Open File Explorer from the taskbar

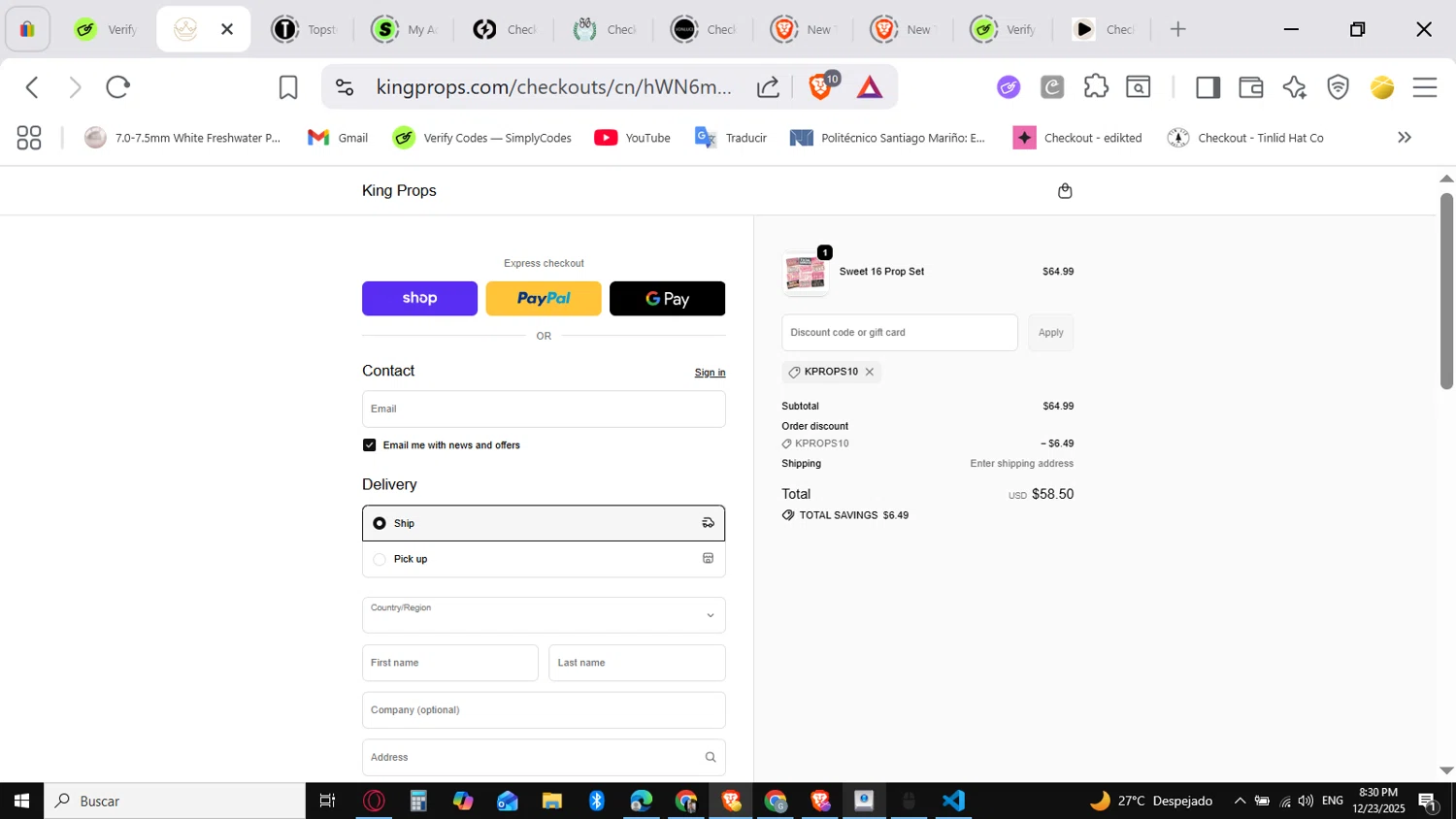pos(551,801)
